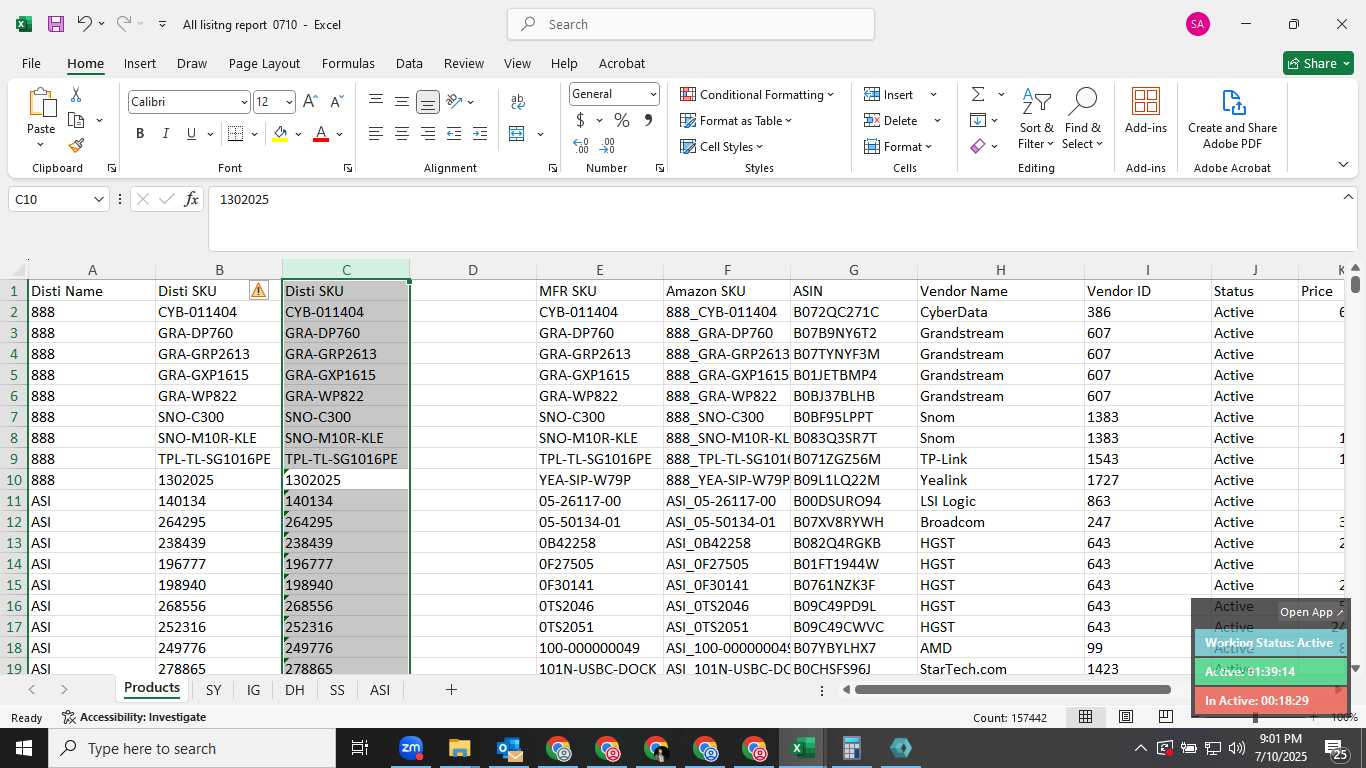Click the Search box in title bar
1366x768 pixels.
pos(691,24)
